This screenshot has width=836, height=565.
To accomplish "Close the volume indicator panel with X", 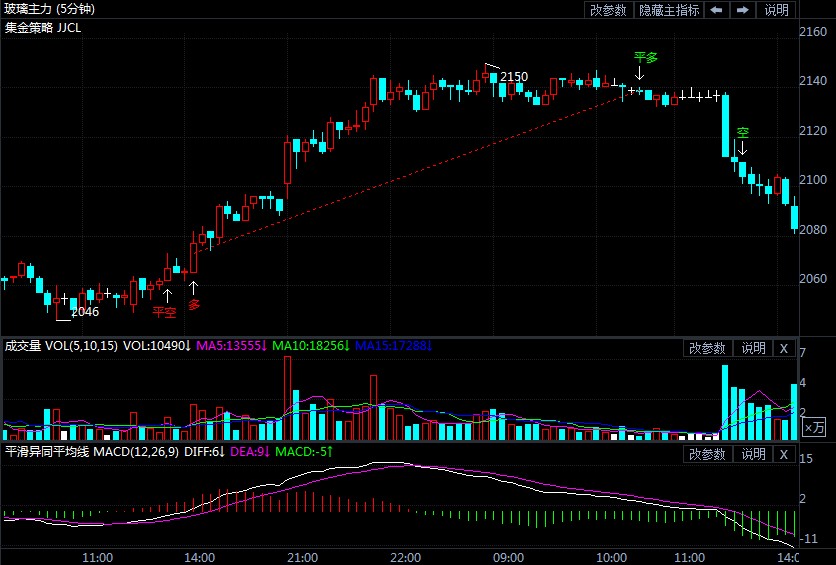I will coord(784,348).
